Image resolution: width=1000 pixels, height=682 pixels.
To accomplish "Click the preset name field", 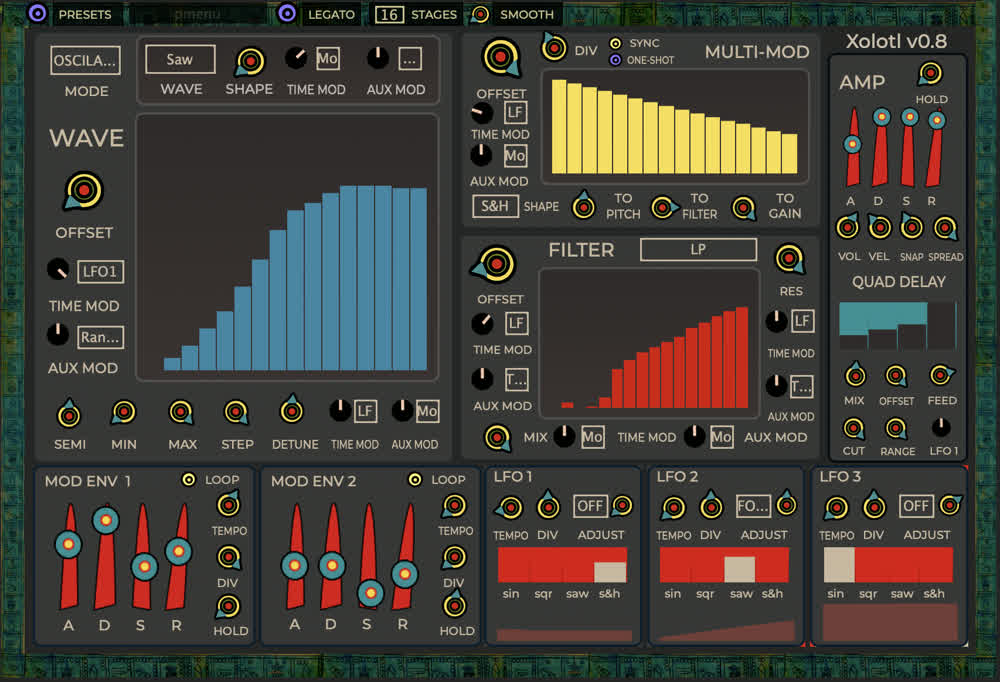I will (197, 14).
